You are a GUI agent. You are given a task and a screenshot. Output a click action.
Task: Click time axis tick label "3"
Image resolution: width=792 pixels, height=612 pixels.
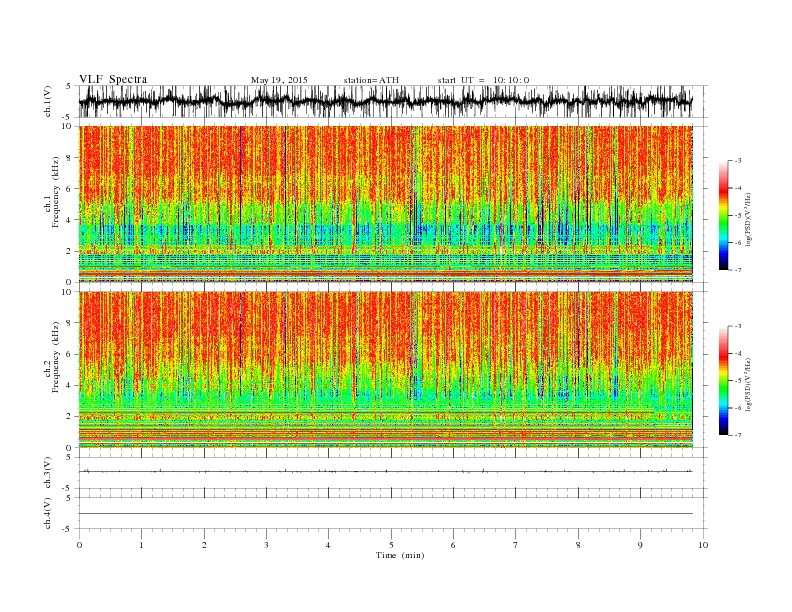[x=266, y=545]
